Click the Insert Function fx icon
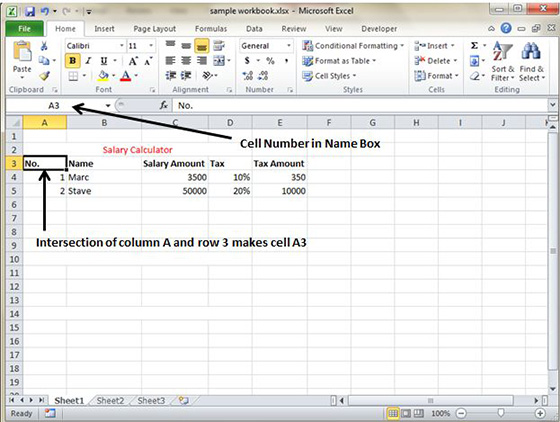 point(164,105)
